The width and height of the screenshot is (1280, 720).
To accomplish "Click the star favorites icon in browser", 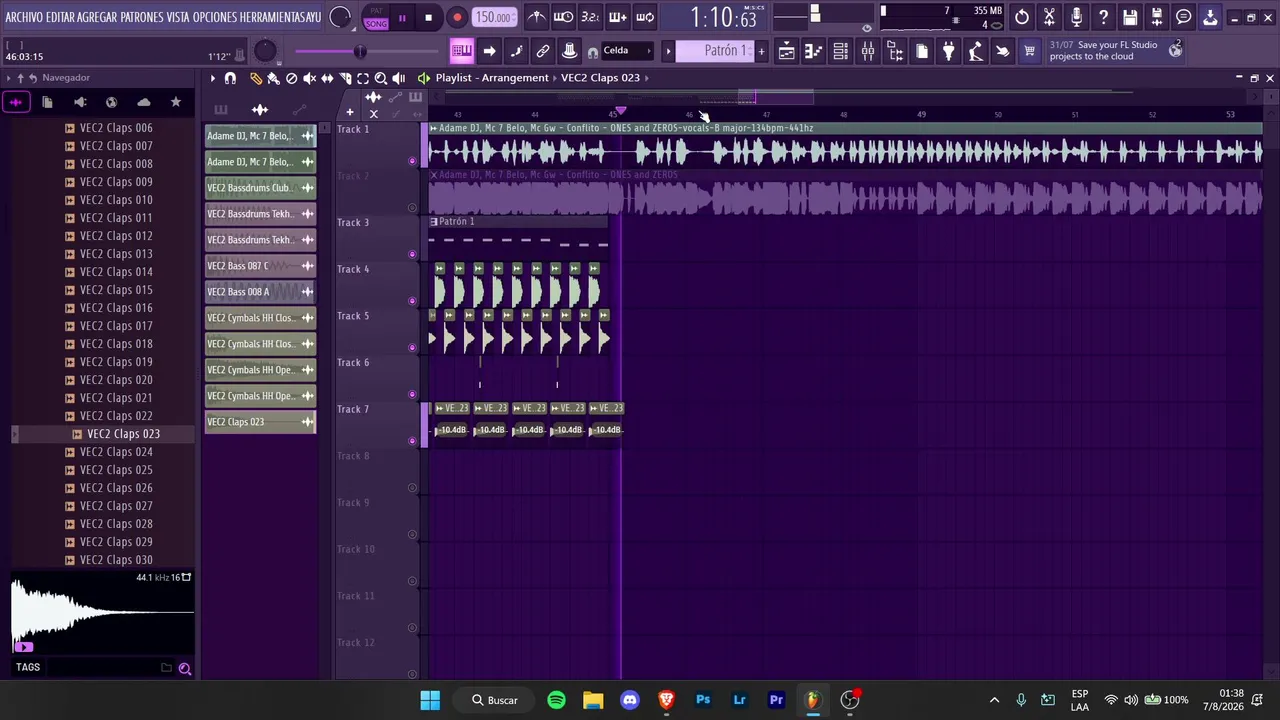I will pos(176,102).
